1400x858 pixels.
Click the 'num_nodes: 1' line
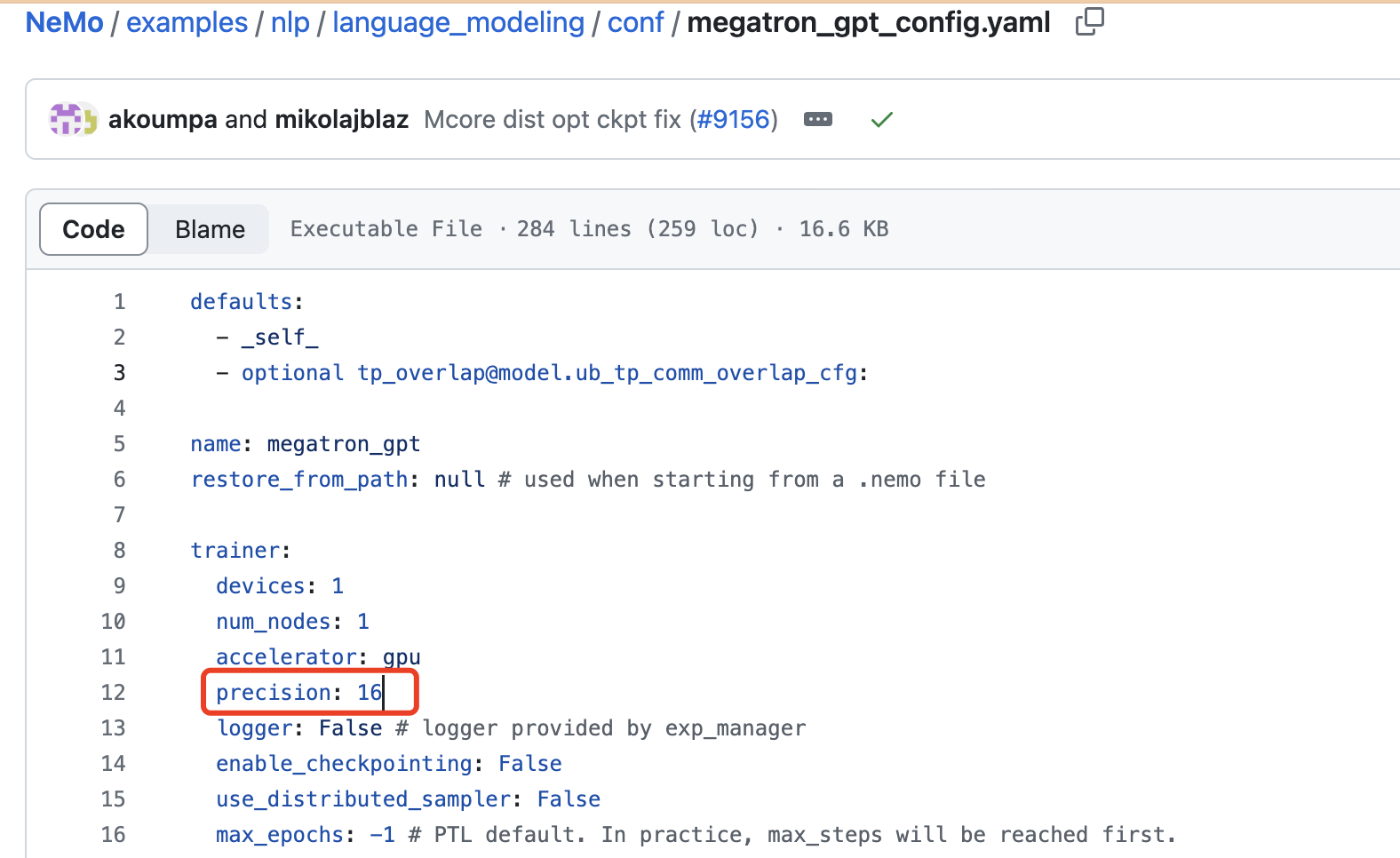tap(292, 622)
